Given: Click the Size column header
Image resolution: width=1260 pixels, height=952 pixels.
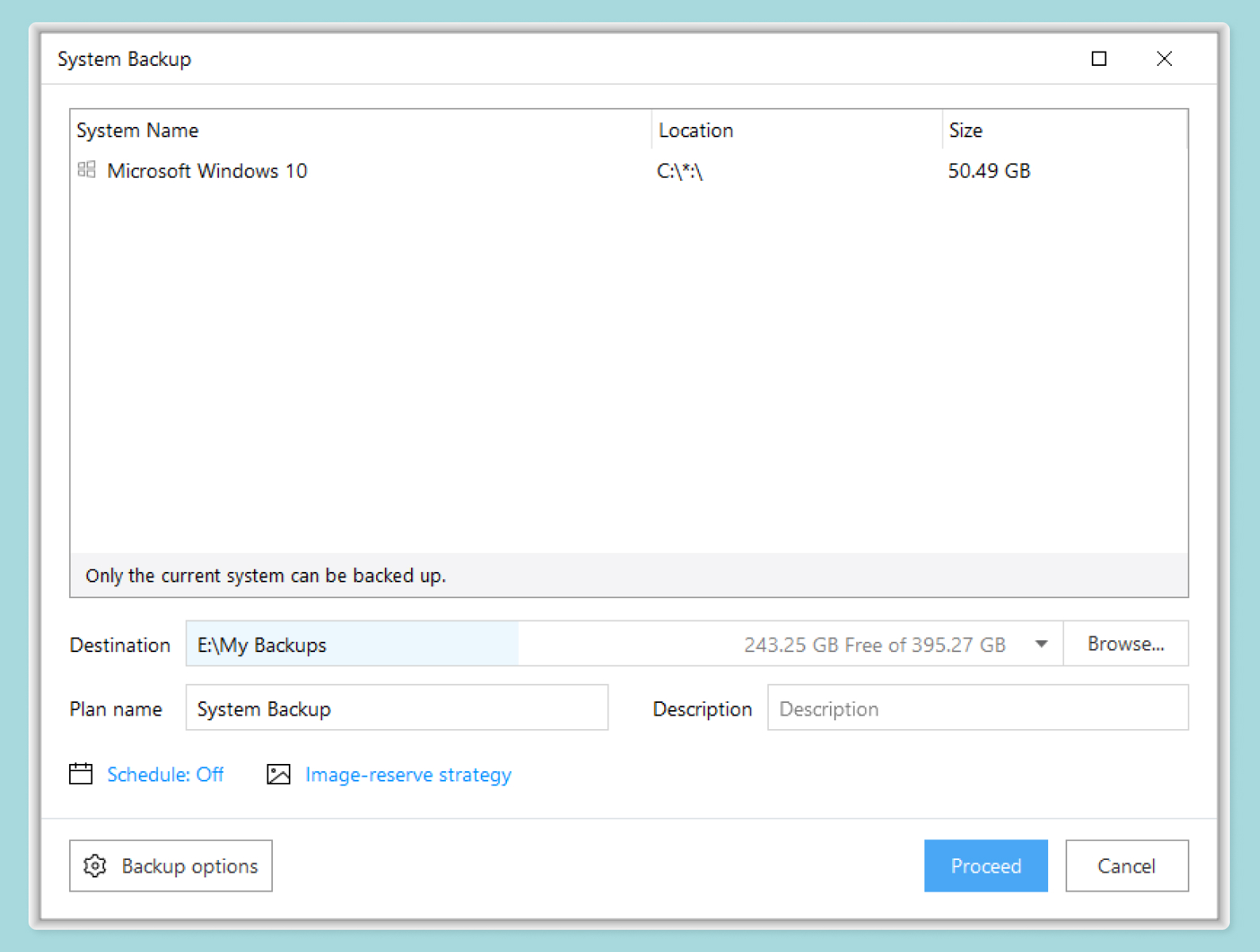Looking at the screenshot, I should [966, 130].
